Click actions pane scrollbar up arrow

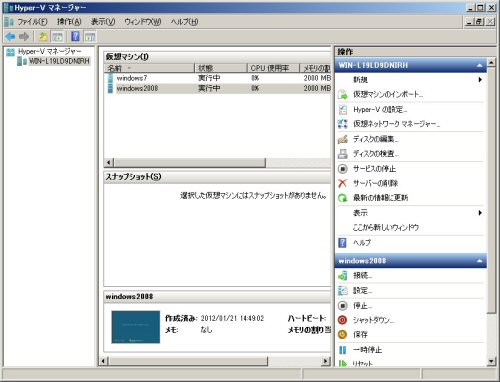click(x=491, y=62)
